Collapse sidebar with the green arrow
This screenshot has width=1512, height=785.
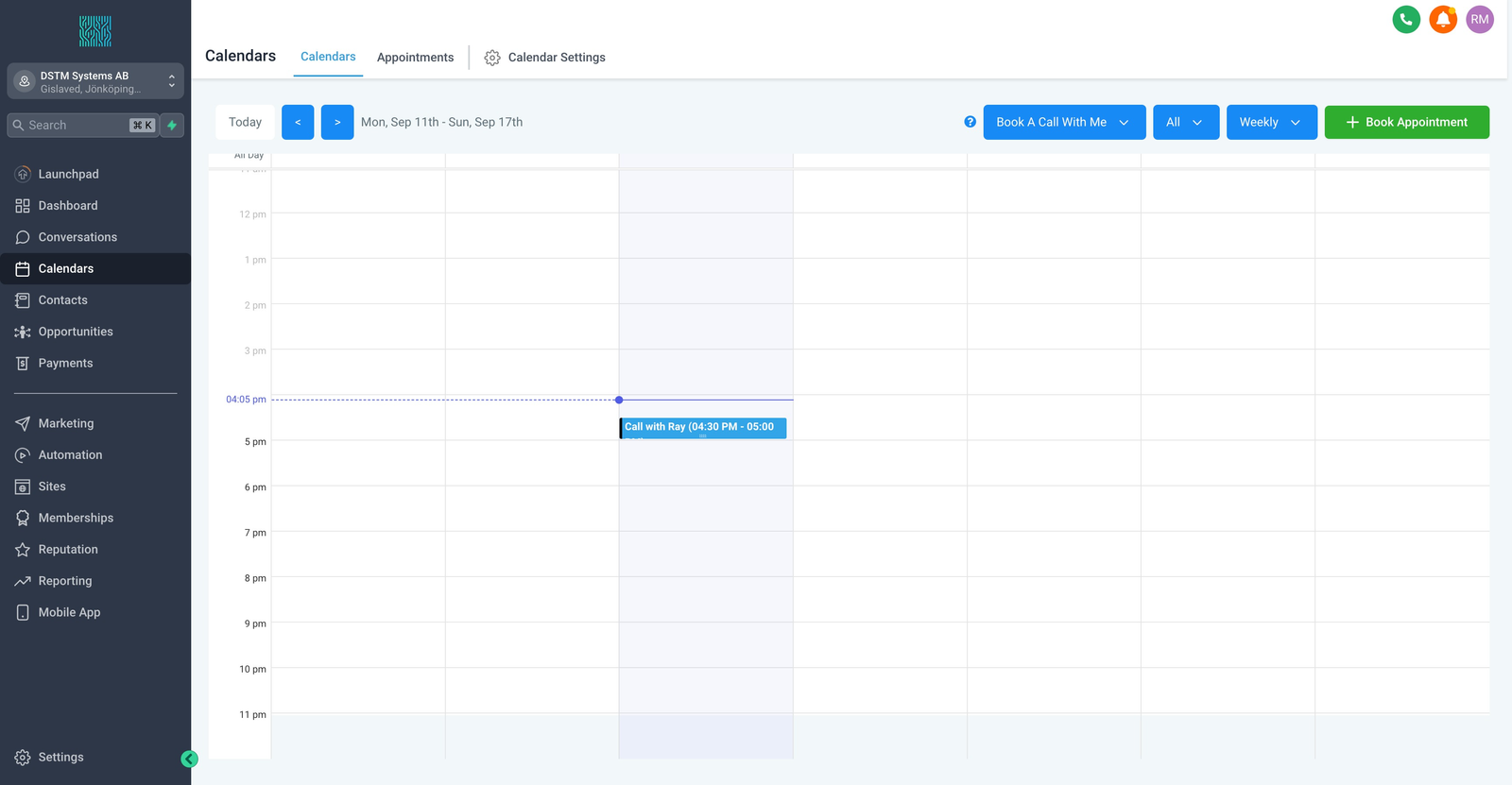click(189, 759)
